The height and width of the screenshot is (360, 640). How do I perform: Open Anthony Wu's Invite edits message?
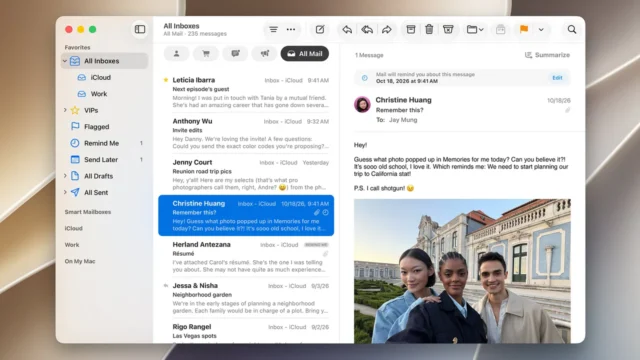[x=246, y=133]
